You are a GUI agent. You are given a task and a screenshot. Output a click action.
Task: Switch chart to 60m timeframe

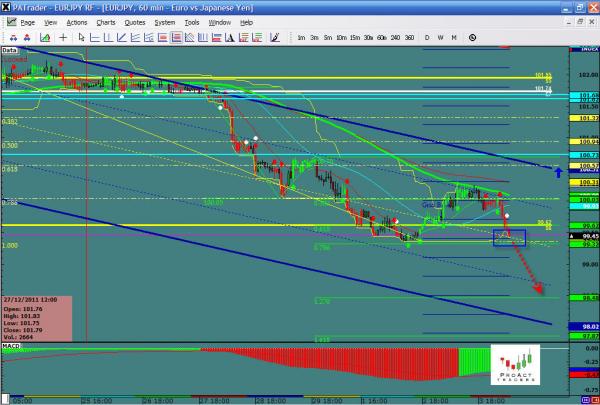(x=382, y=37)
